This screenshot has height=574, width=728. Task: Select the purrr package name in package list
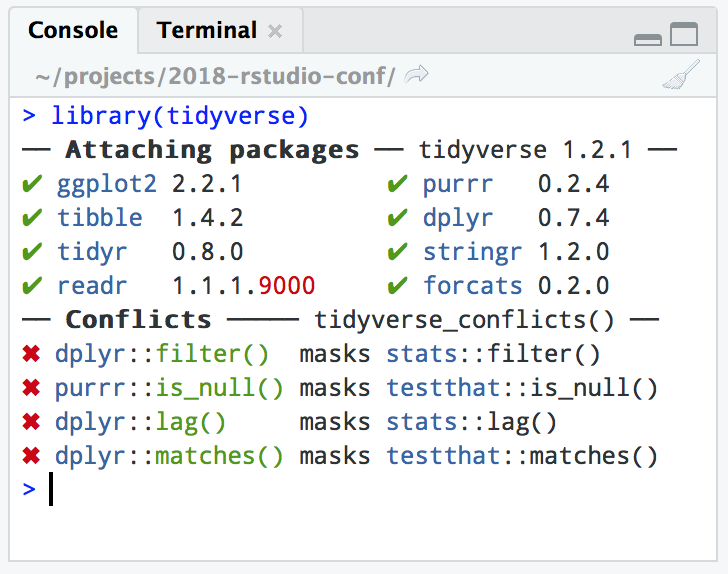pyautogui.click(x=457, y=184)
